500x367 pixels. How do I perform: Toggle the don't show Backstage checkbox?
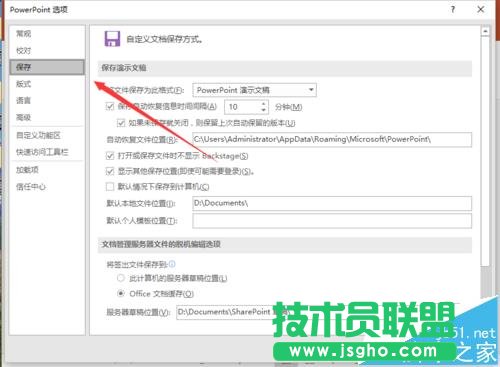point(110,156)
